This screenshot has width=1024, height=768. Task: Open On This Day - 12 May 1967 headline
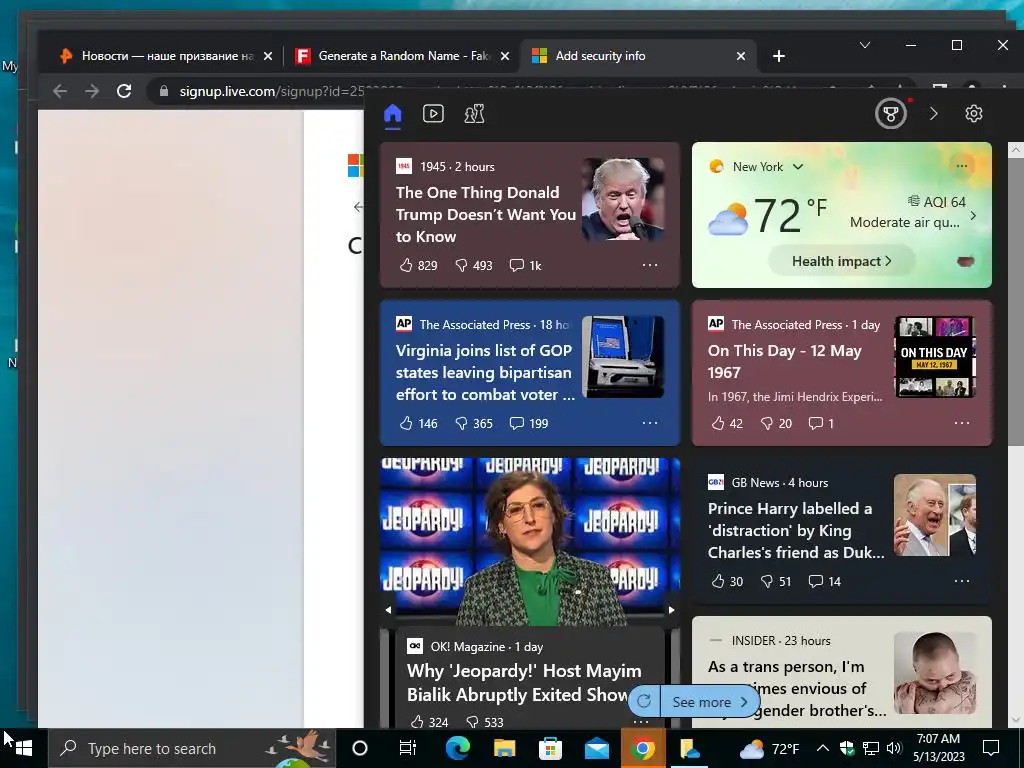point(784,361)
